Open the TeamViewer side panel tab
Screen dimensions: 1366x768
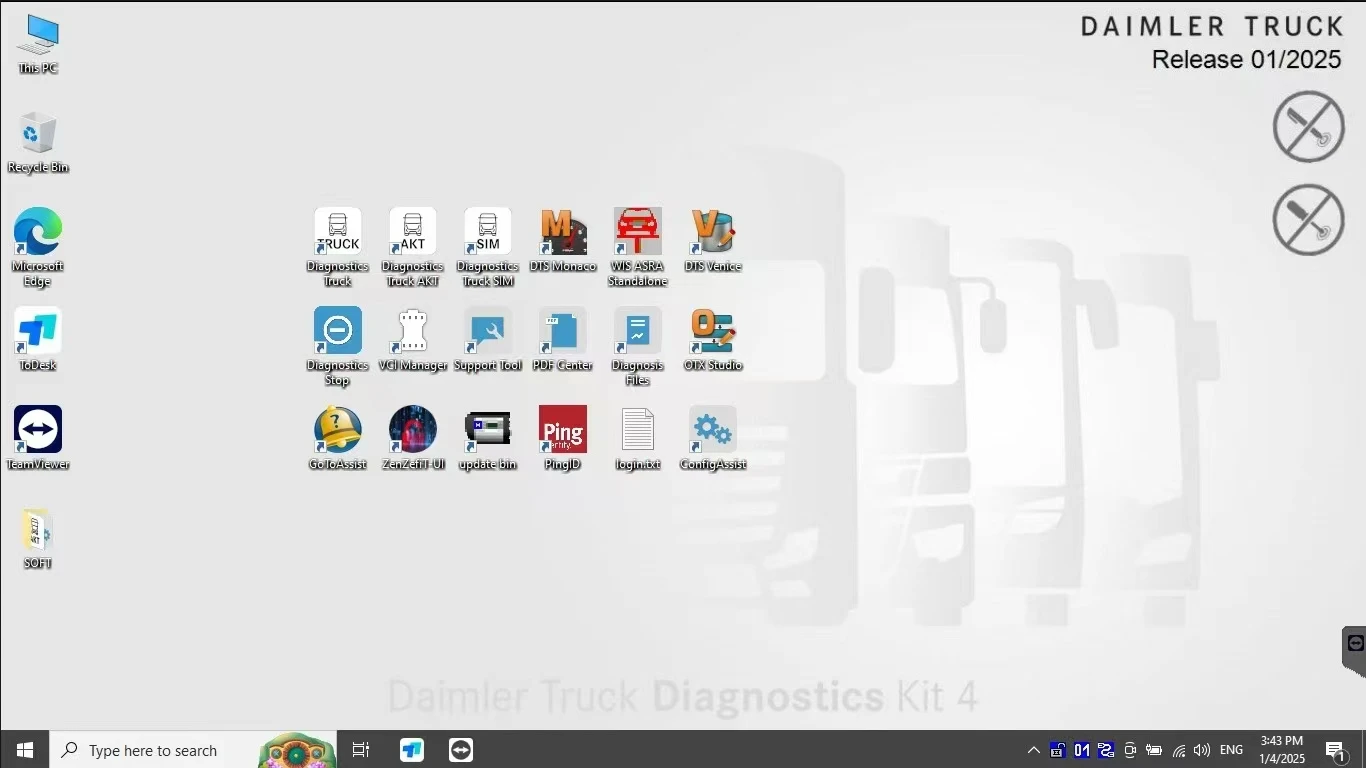coord(1355,650)
